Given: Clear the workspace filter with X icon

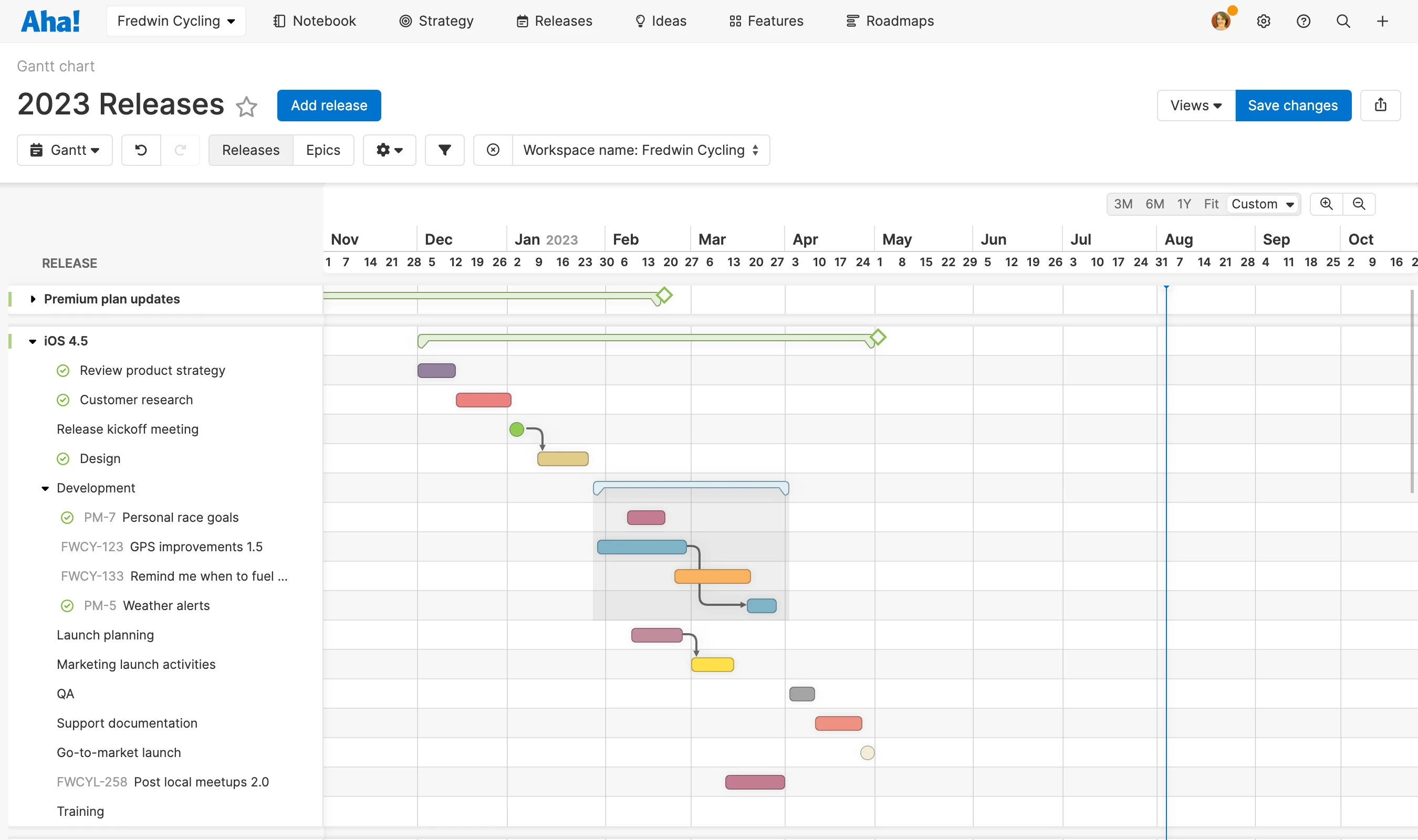Looking at the screenshot, I should (493, 150).
